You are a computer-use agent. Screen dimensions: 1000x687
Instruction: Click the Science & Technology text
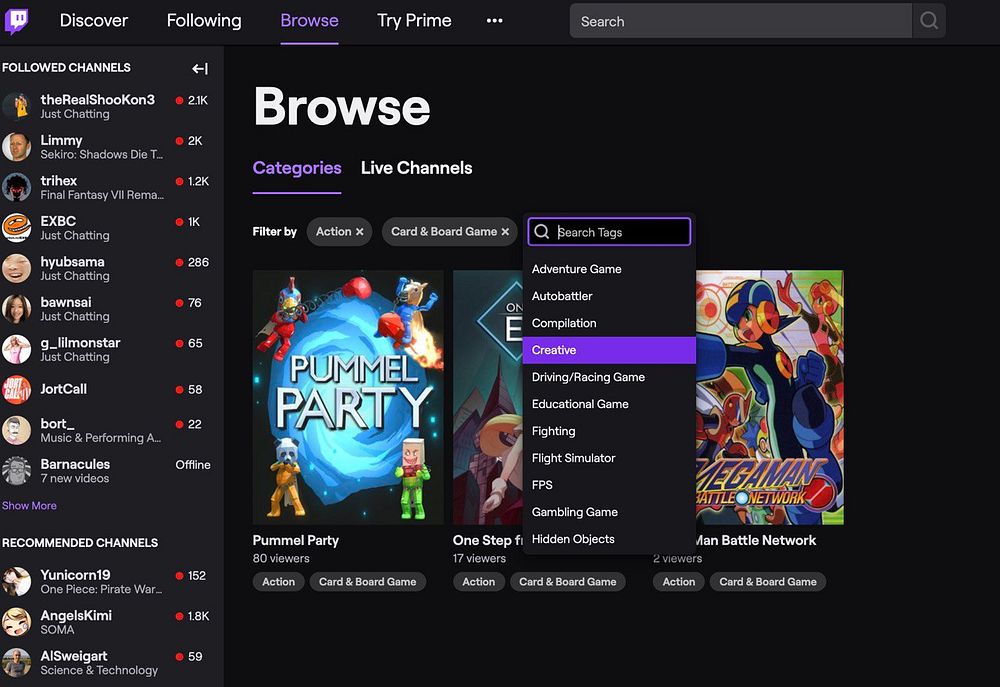coord(99,670)
